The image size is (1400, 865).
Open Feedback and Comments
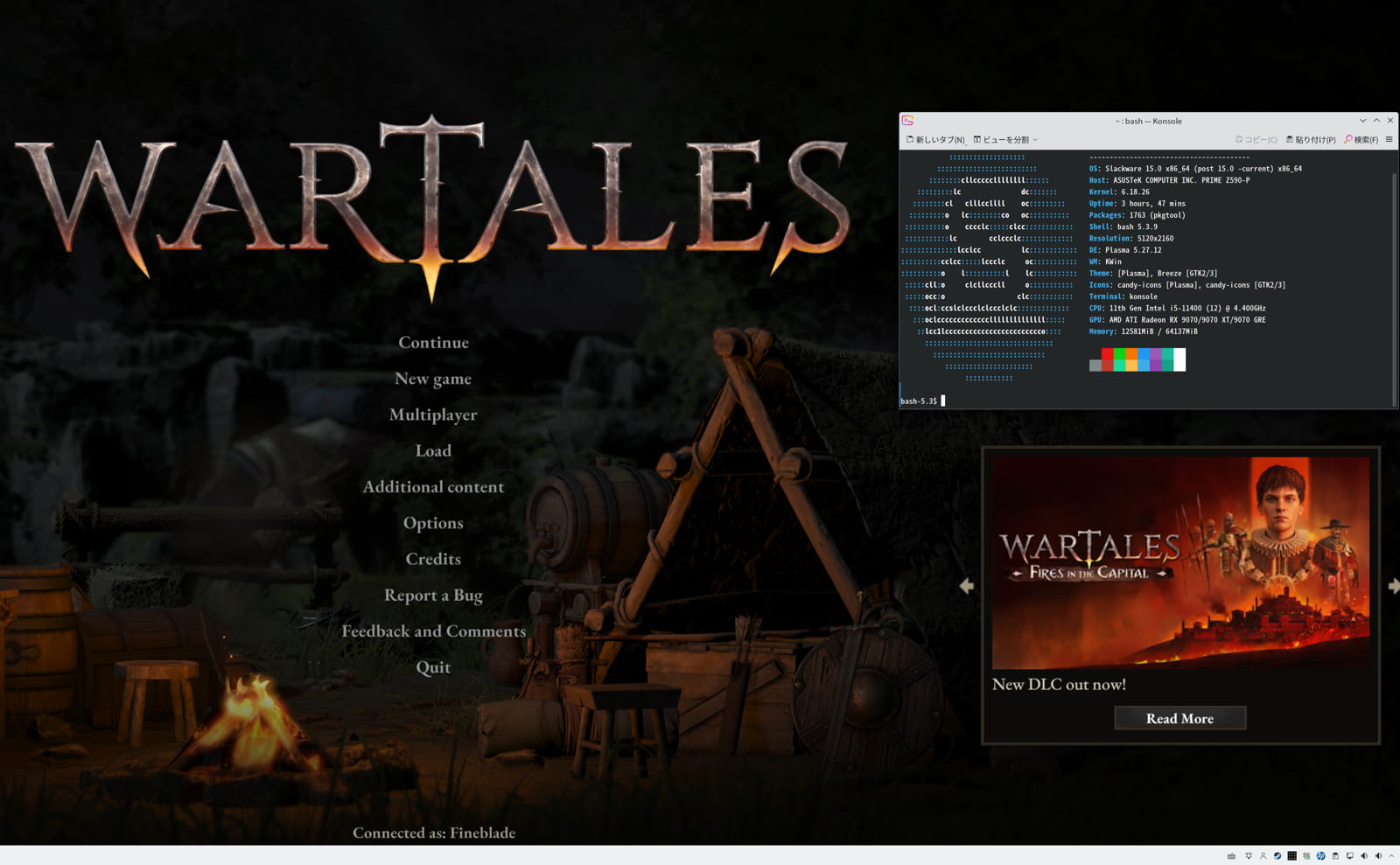click(433, 631)
